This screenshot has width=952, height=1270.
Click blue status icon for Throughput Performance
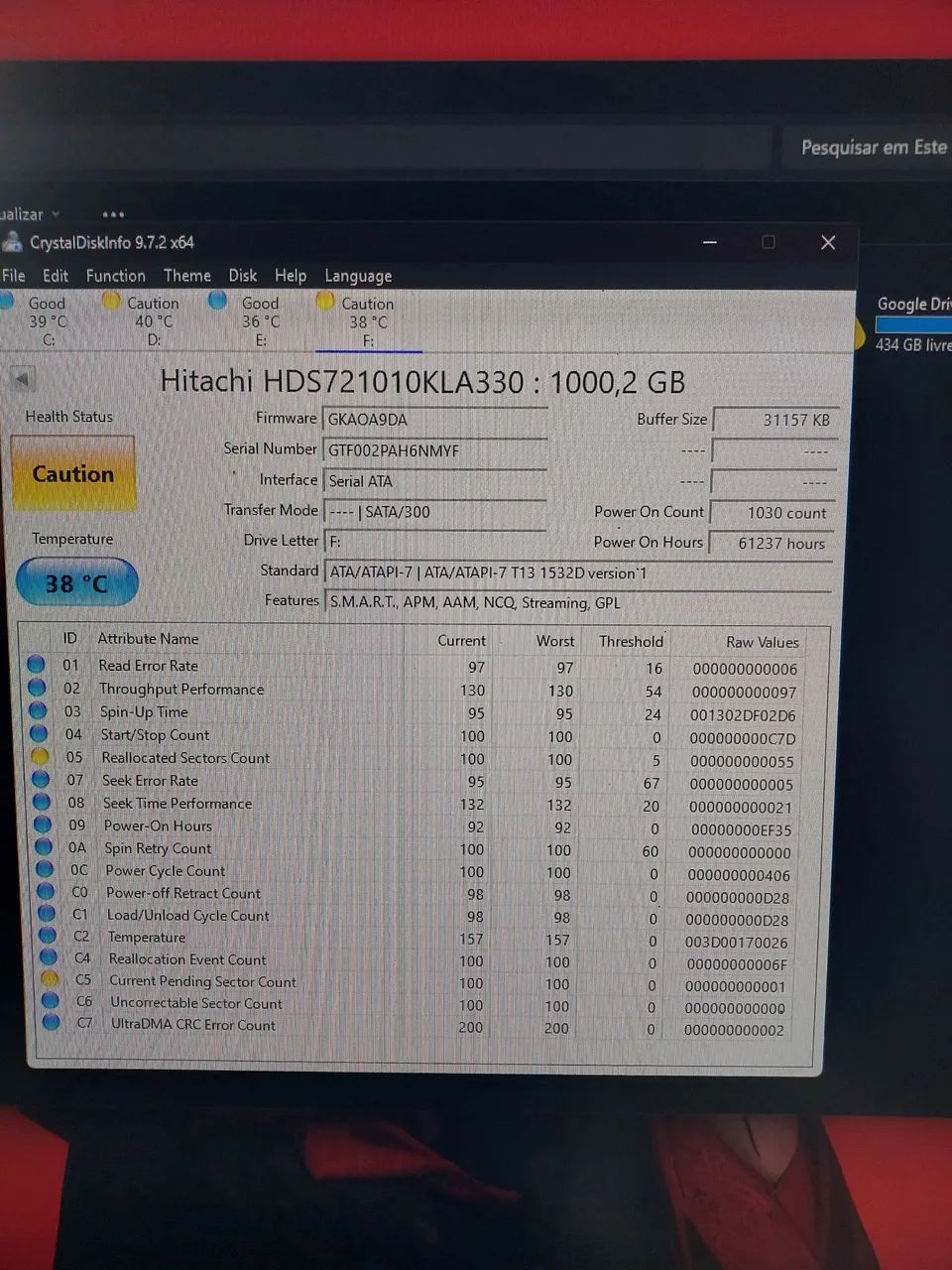click(37, 687)
